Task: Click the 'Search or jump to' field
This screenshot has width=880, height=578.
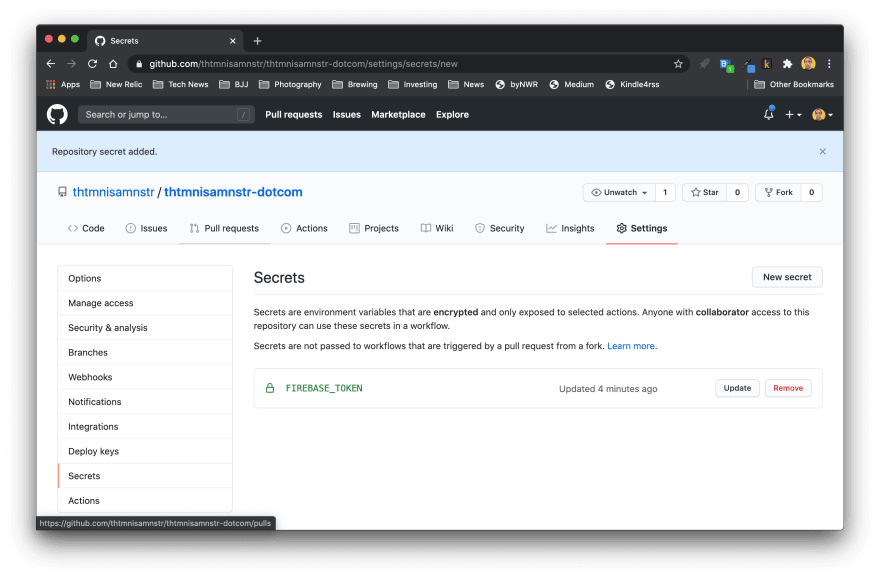Action: (x=165, y=115)
